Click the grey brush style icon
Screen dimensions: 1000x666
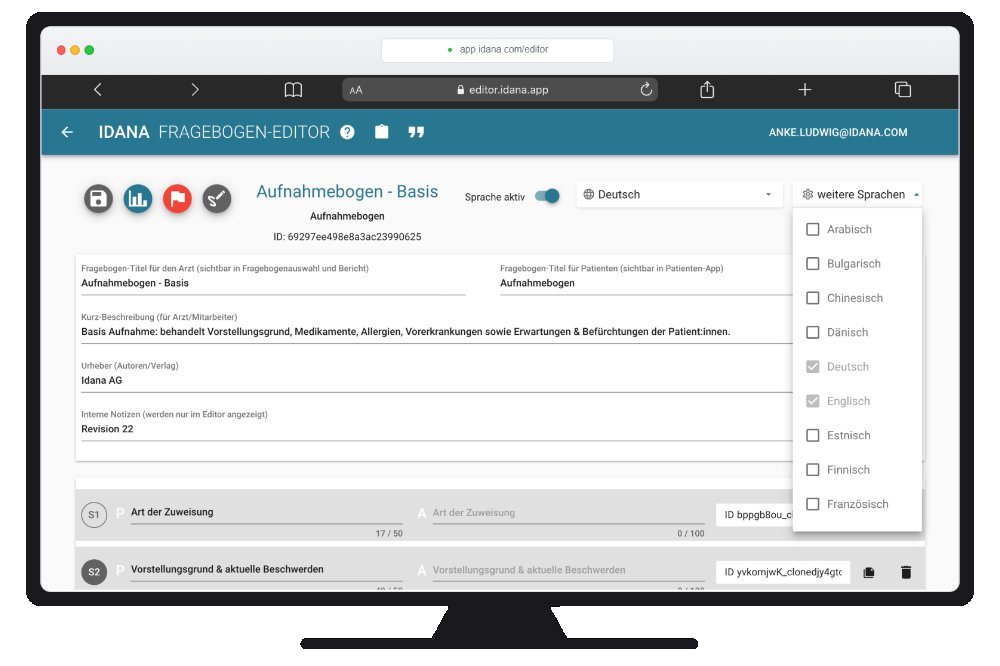click(217, 198)
